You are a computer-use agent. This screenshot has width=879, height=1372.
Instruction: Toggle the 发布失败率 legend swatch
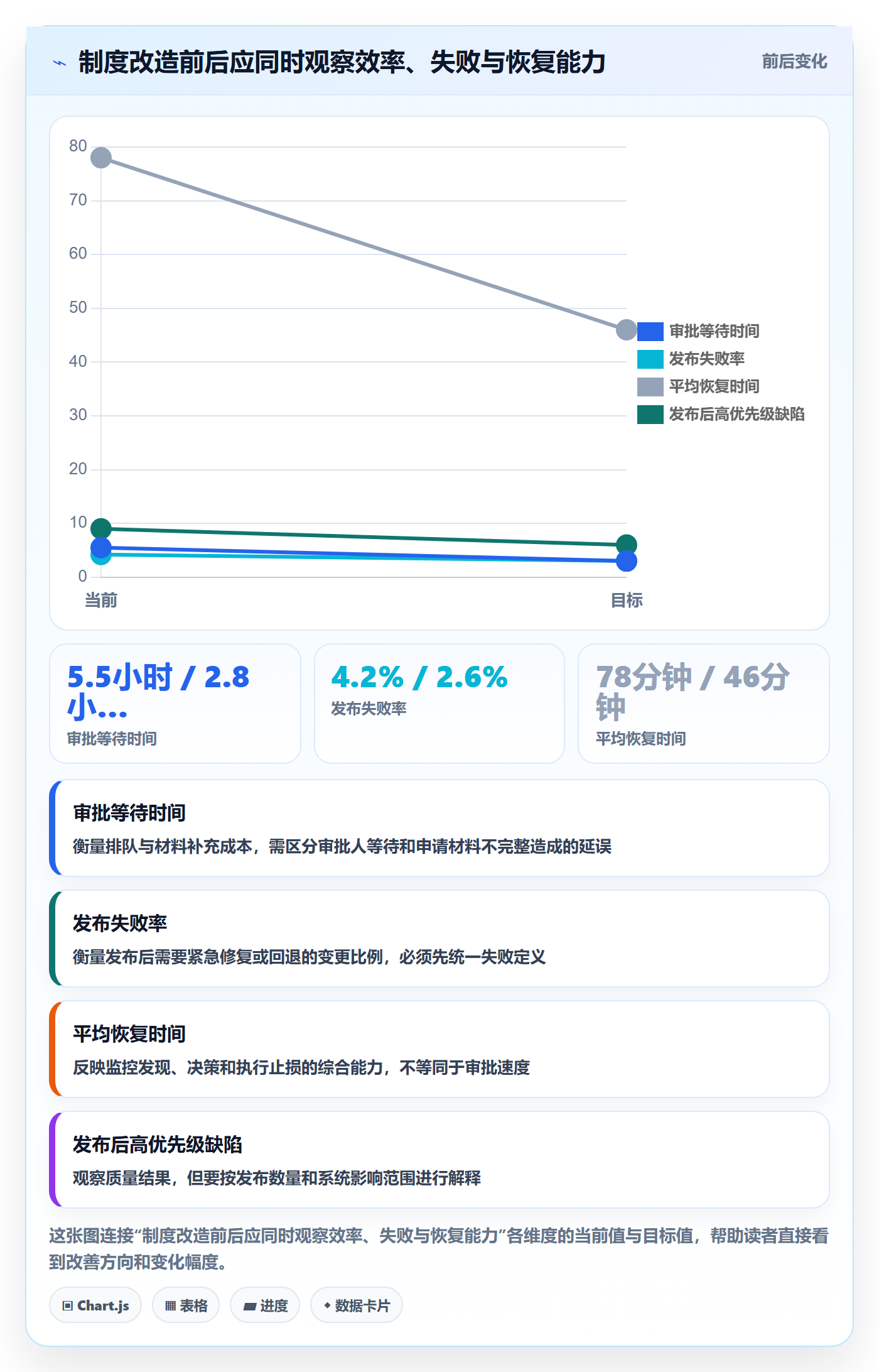point(650,359)
